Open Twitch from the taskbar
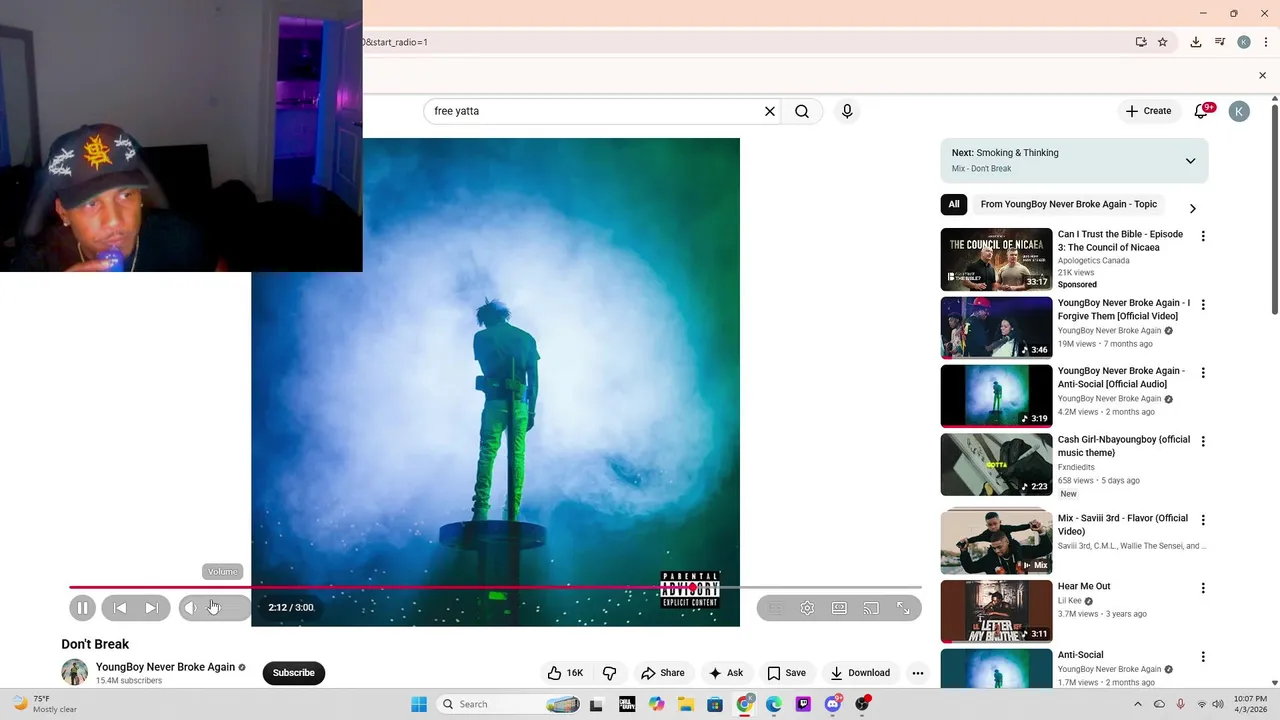This screenshot has height=720, width=1280. (x=803, y=704)
